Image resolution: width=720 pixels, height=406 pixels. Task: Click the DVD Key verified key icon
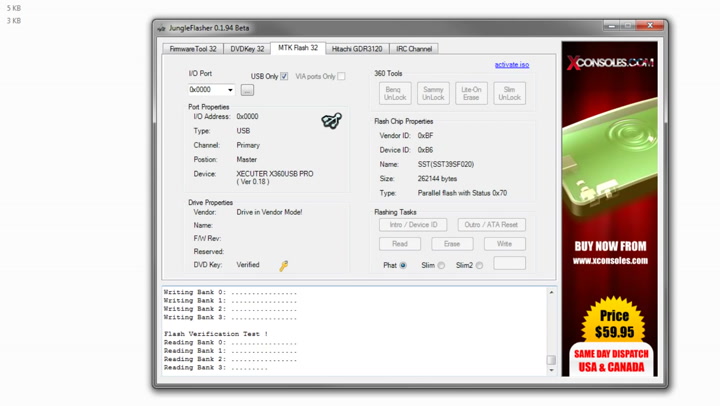click(283, 266)
